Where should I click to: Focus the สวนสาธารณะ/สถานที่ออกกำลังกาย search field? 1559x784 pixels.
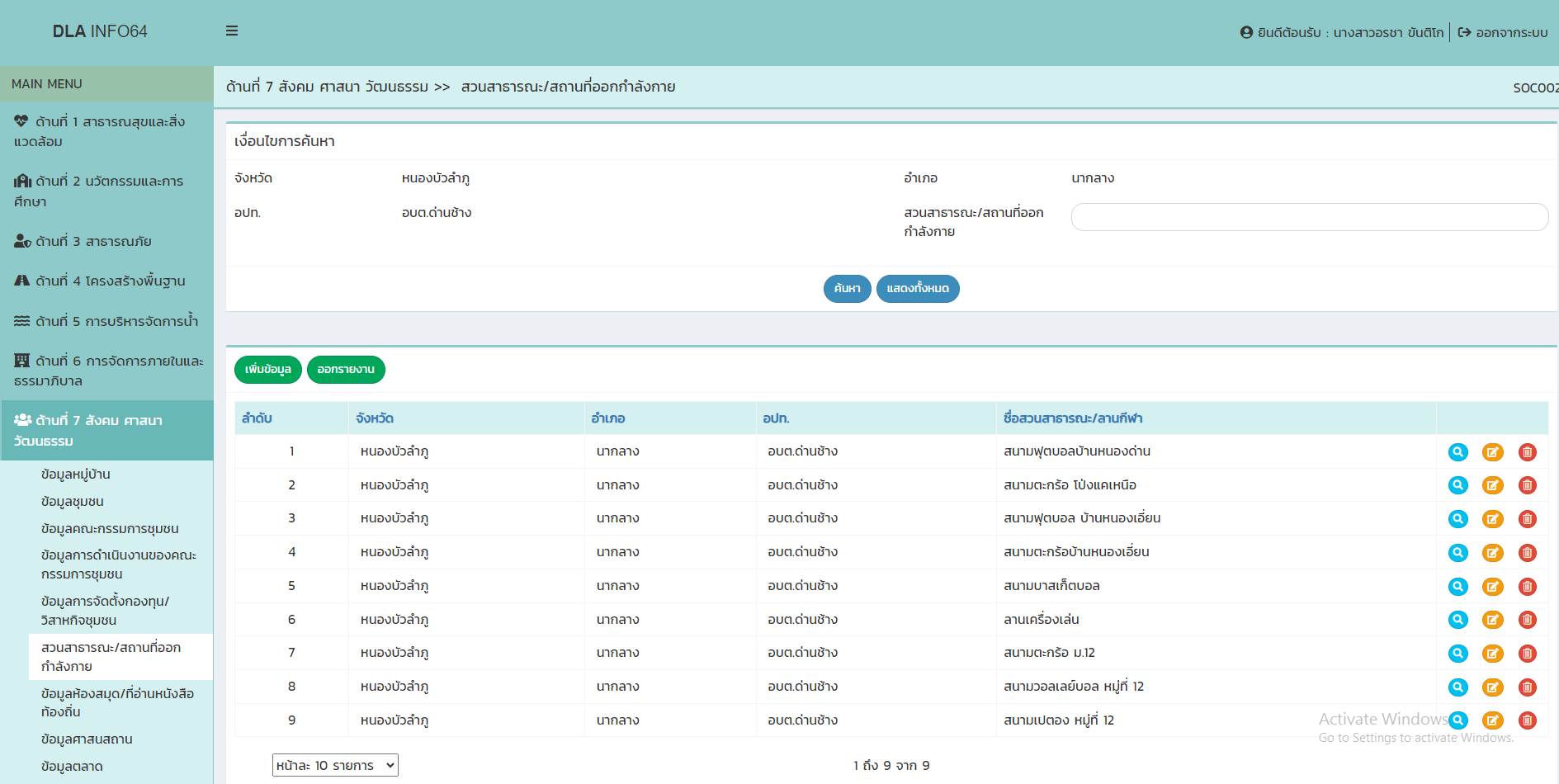[1310, 217]
